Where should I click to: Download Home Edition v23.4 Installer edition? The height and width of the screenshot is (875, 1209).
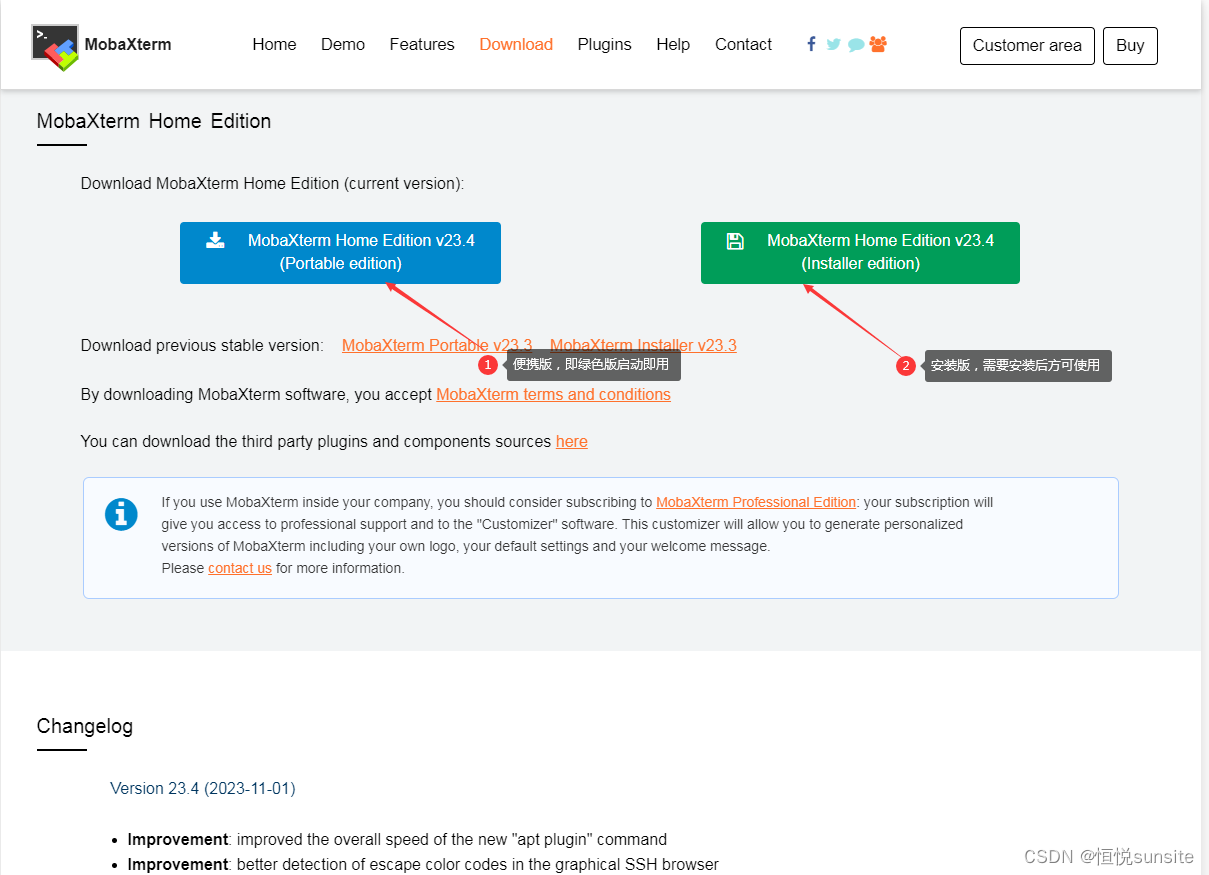click(860, 253)
